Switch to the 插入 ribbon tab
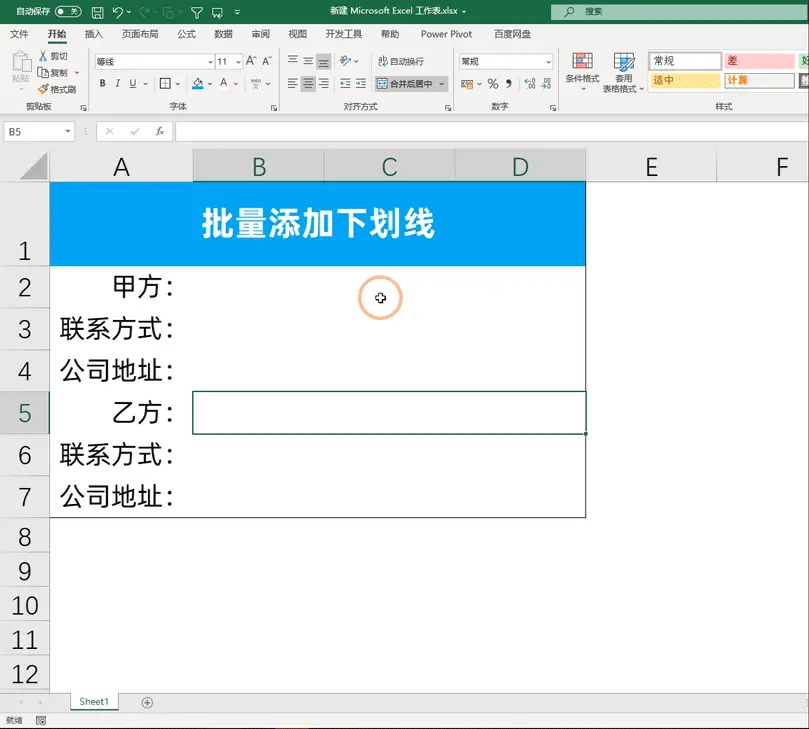The height and width of the screenshot is (729, 809). point(93,33)
